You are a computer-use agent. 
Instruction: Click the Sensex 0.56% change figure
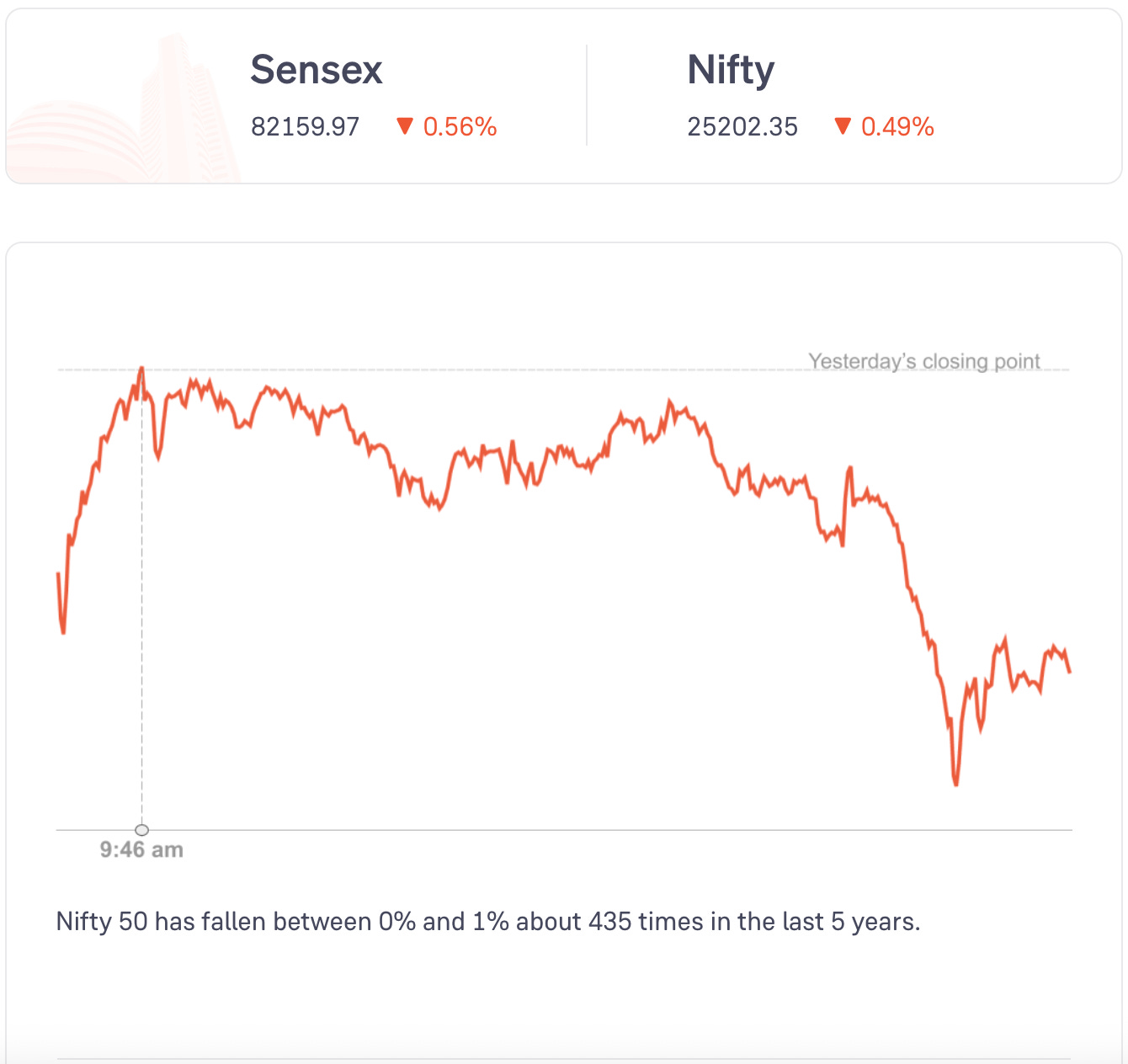click(460, 127)
